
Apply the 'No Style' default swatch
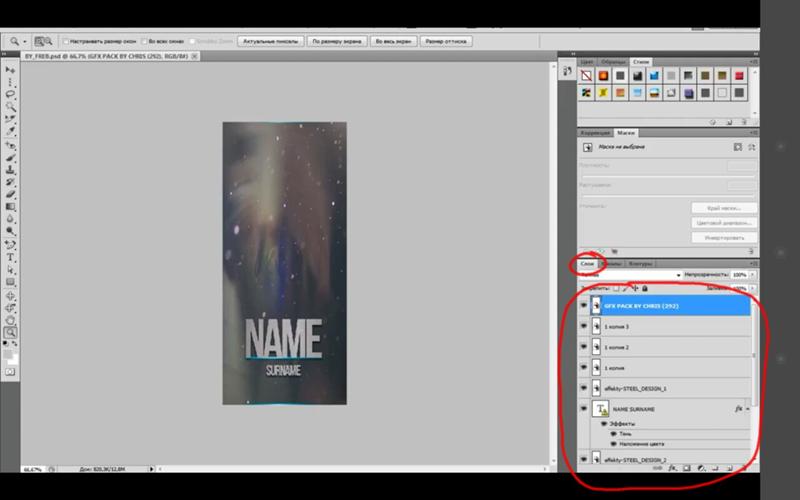pyautogui.click(x=586, y=76)
